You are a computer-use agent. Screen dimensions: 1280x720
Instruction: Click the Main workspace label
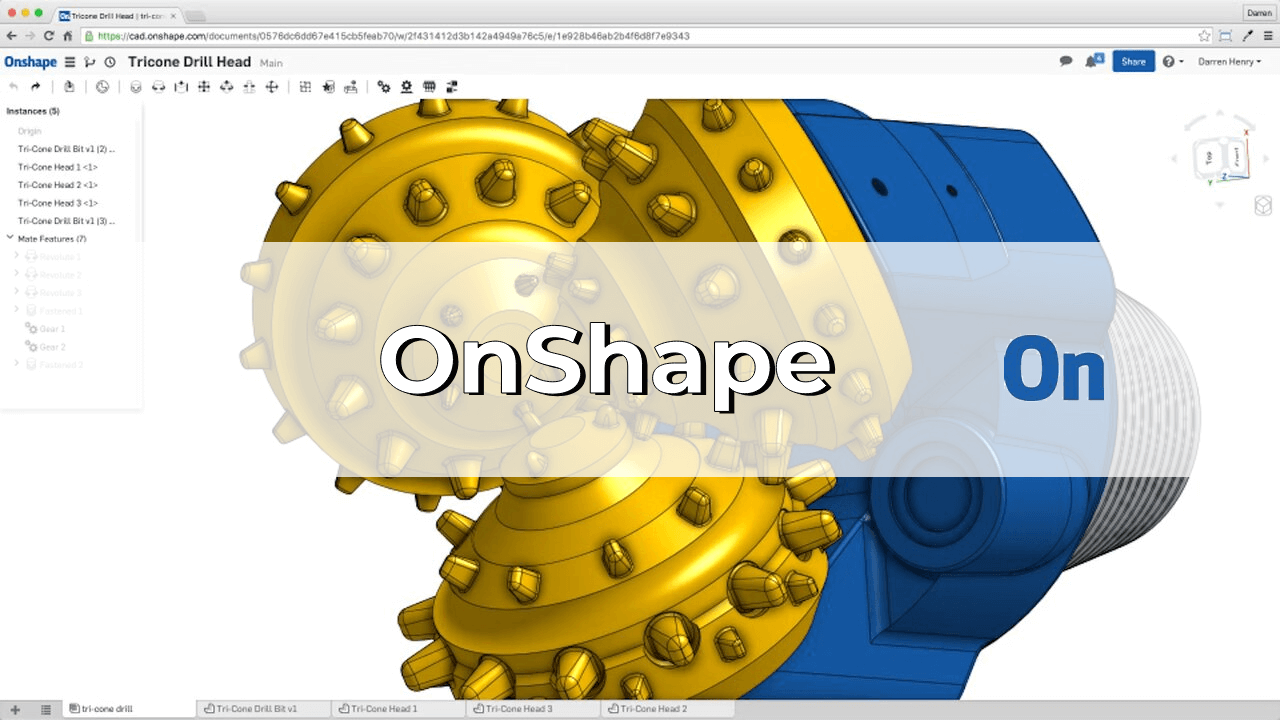(x=271, y=63)
